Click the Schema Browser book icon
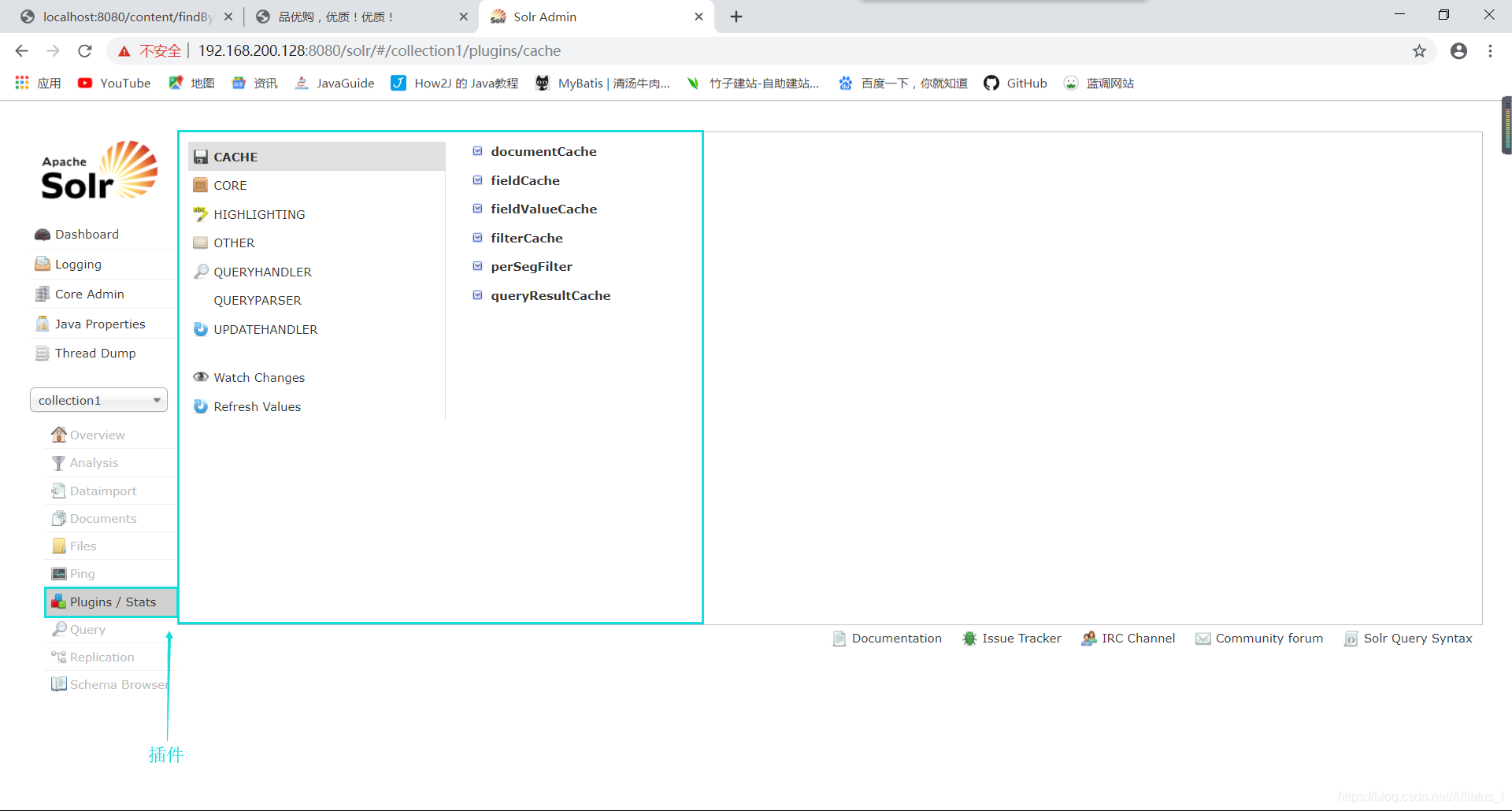The image size is (1512, 811). click(x=59, y=684)
